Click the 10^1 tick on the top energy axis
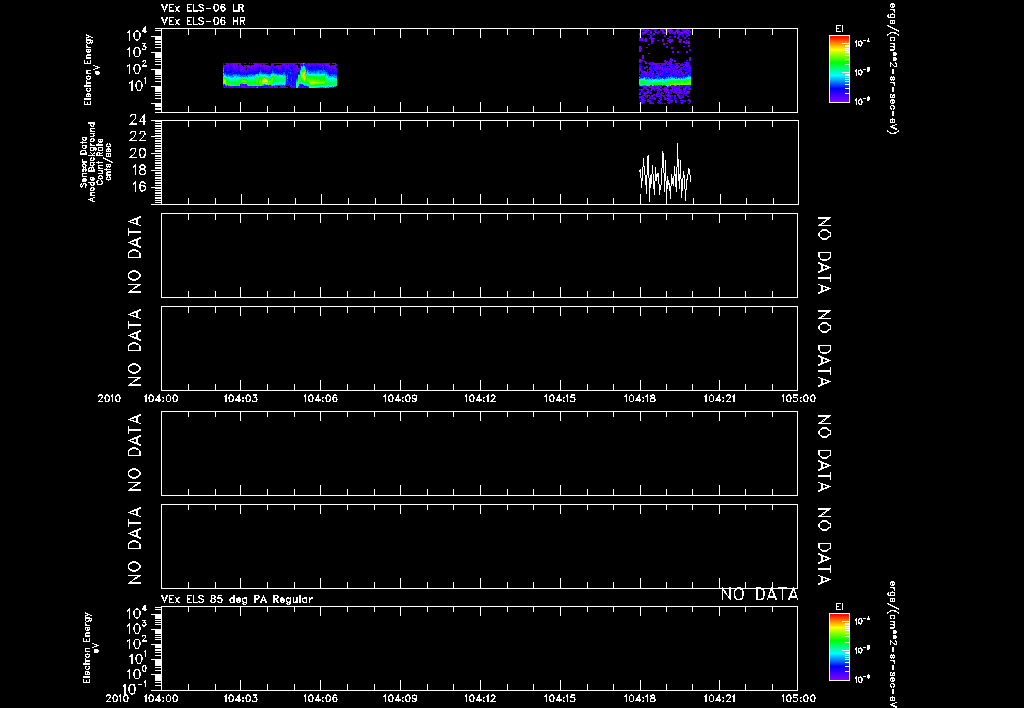Viewport: 1024px width, 708px height. [x=136, y=86]
